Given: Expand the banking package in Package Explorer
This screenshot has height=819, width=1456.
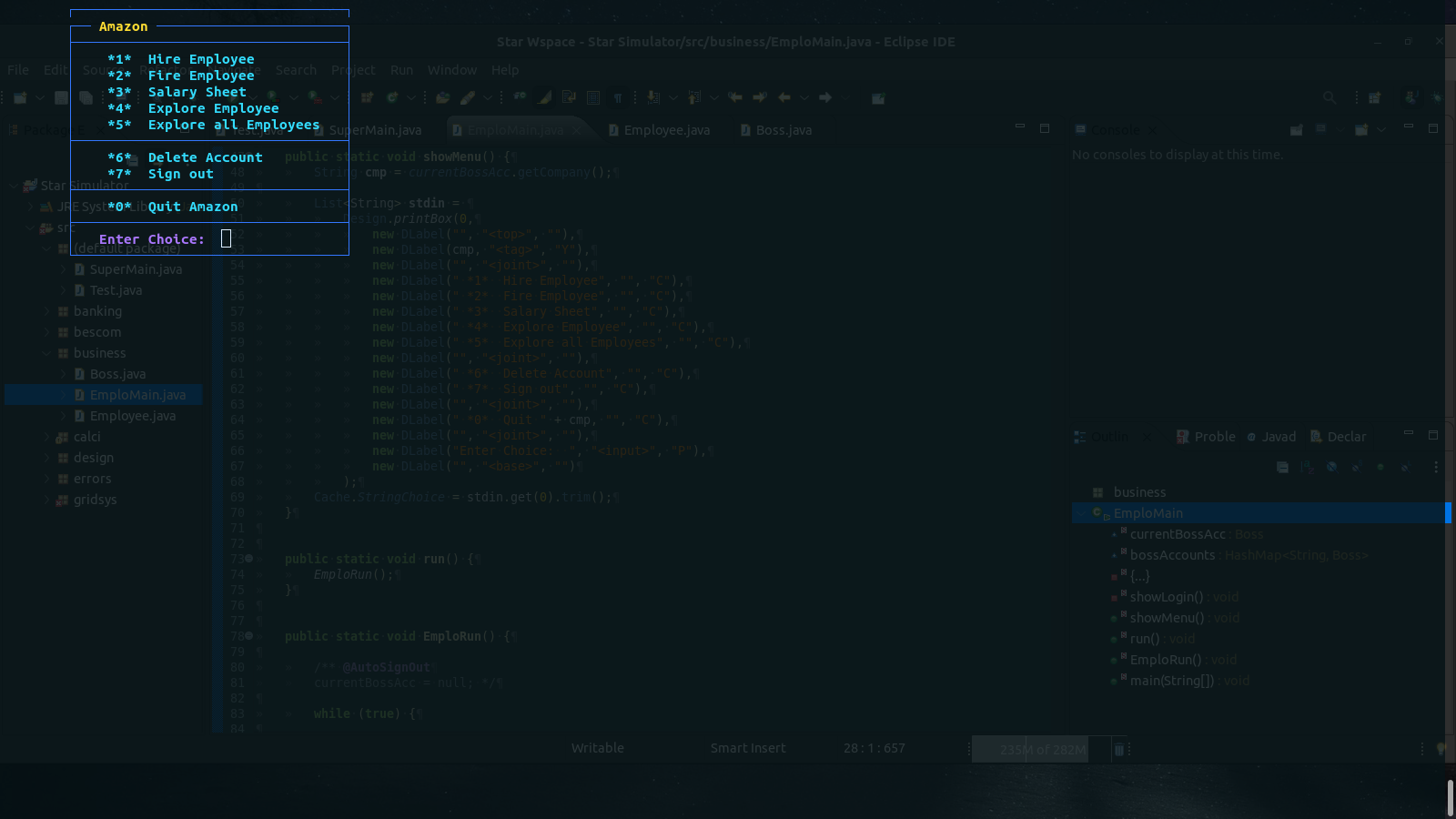Looking at the screenshot, I should point(47,310).
